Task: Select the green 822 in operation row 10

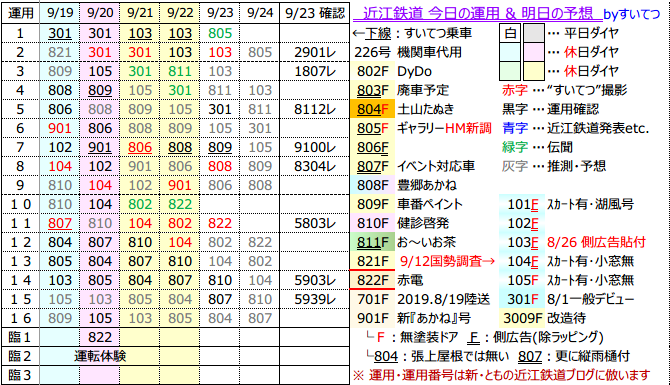Action: pyautogui.click(x=180, y=204)
